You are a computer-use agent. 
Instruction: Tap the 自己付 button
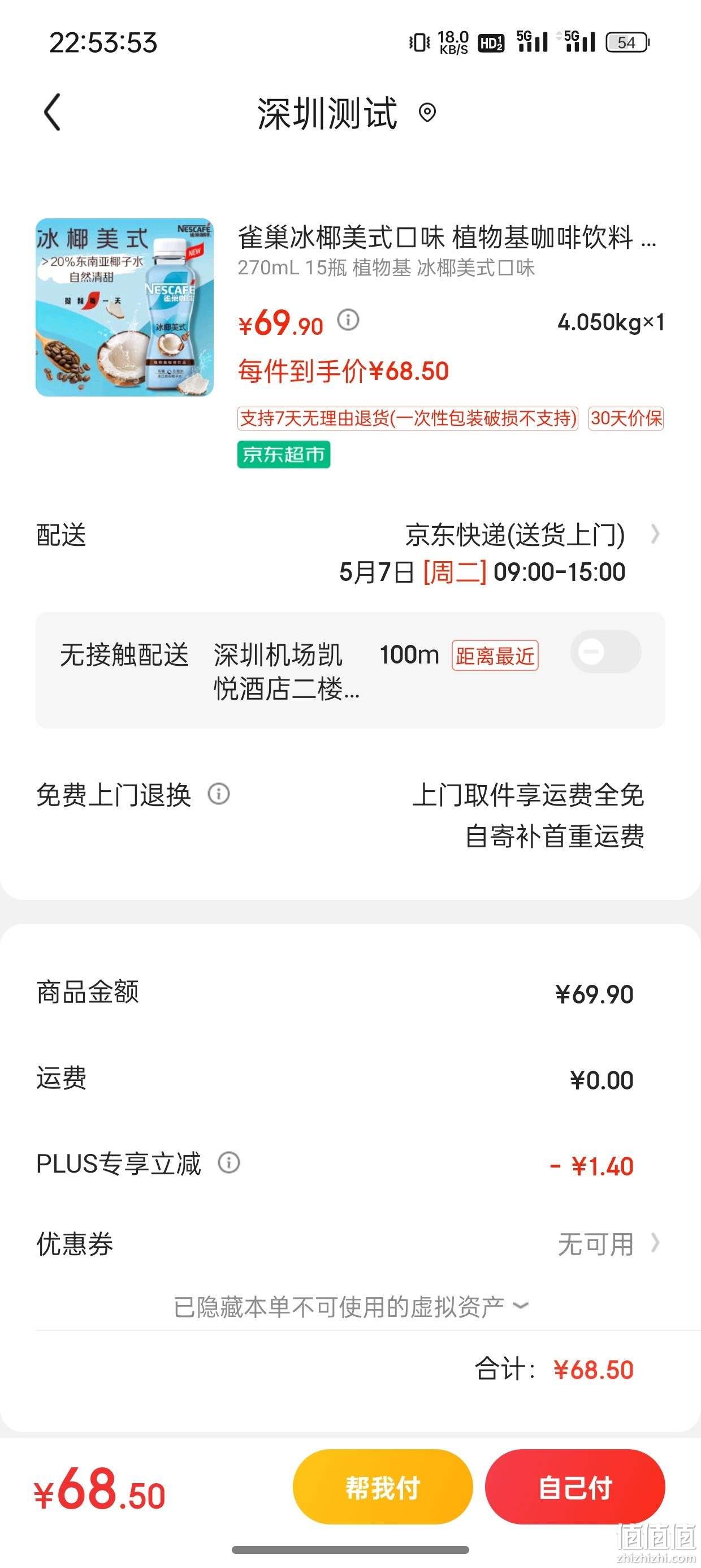pyautogui.click(x=575, y=1487)
